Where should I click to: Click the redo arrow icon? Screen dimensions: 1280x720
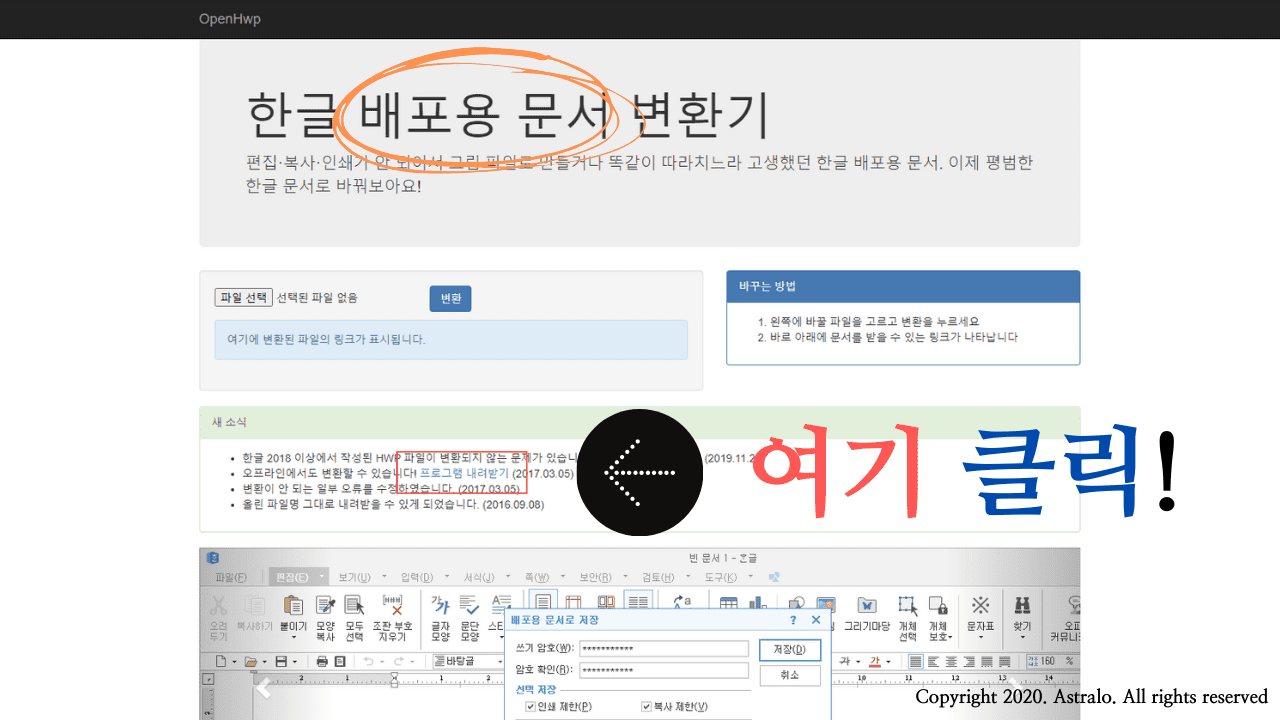point(399,661)
